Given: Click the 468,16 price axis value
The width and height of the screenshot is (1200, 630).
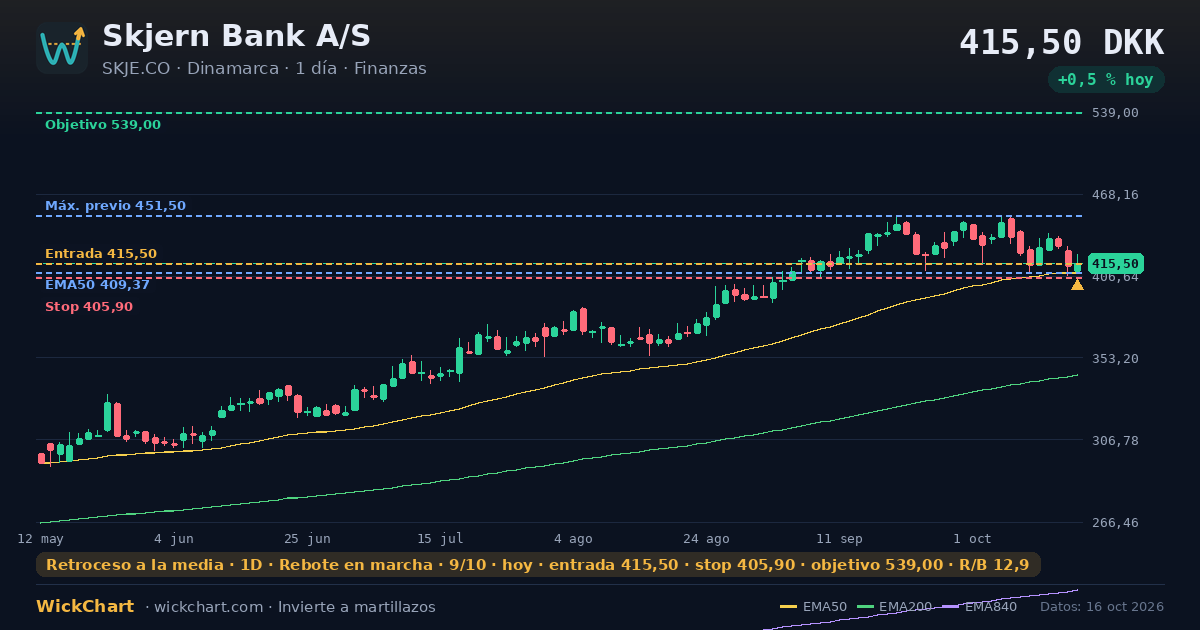Looking at the screenshot, I should pos(1115,195).
